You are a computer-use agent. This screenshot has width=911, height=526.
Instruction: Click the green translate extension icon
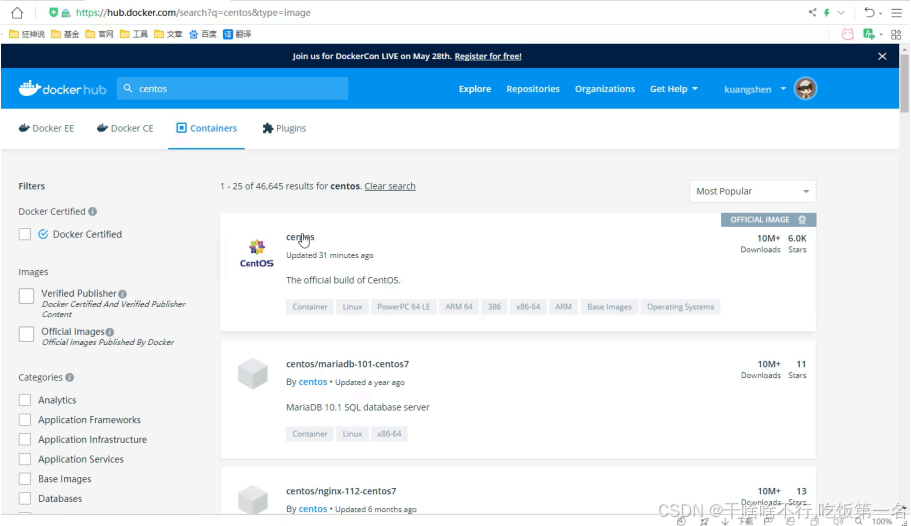(x=869, y=34)
